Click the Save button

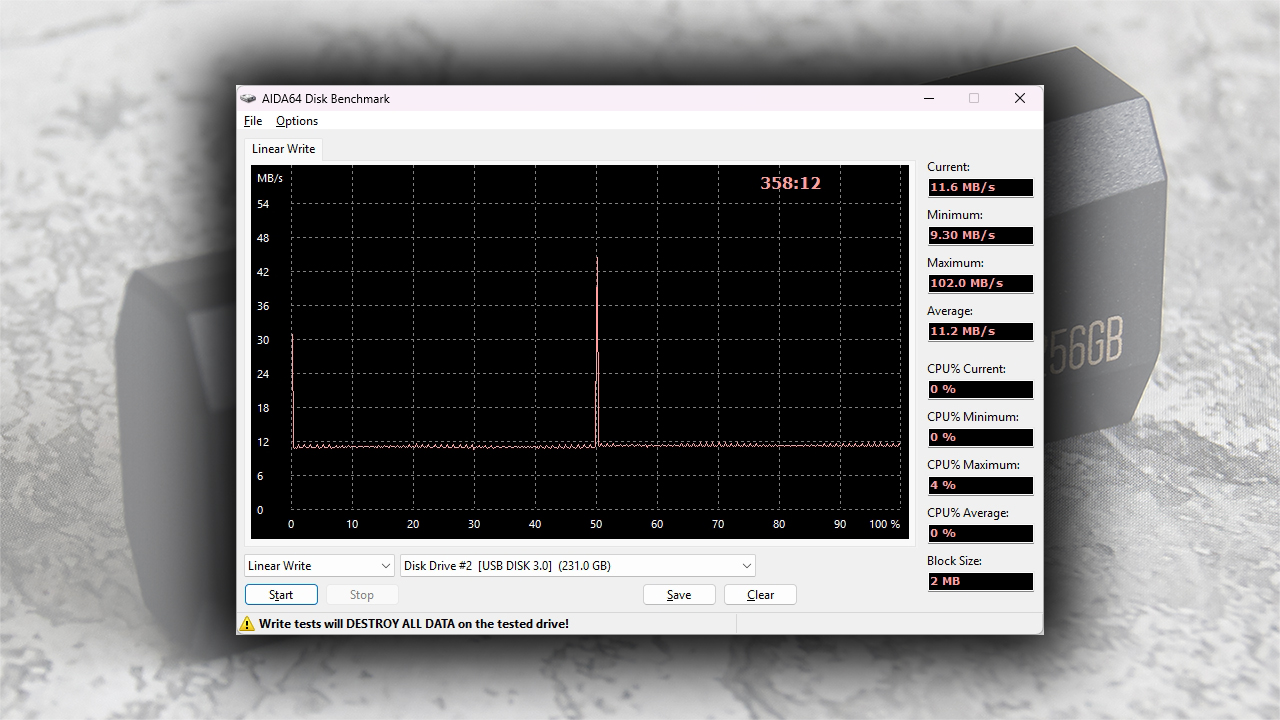click(679, 595)
